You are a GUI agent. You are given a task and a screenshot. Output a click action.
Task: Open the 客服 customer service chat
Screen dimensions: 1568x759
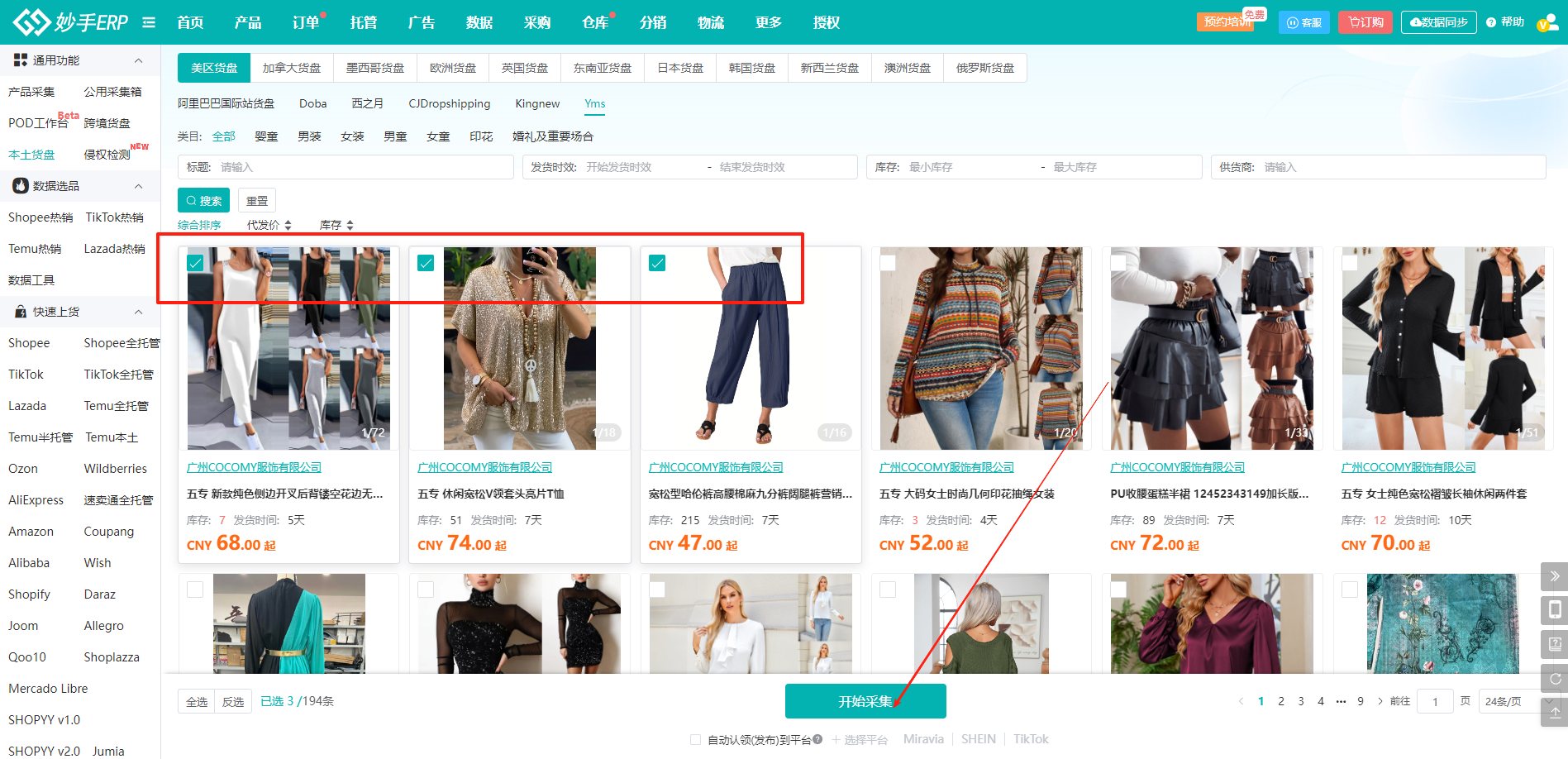(x=1303, y=22)
